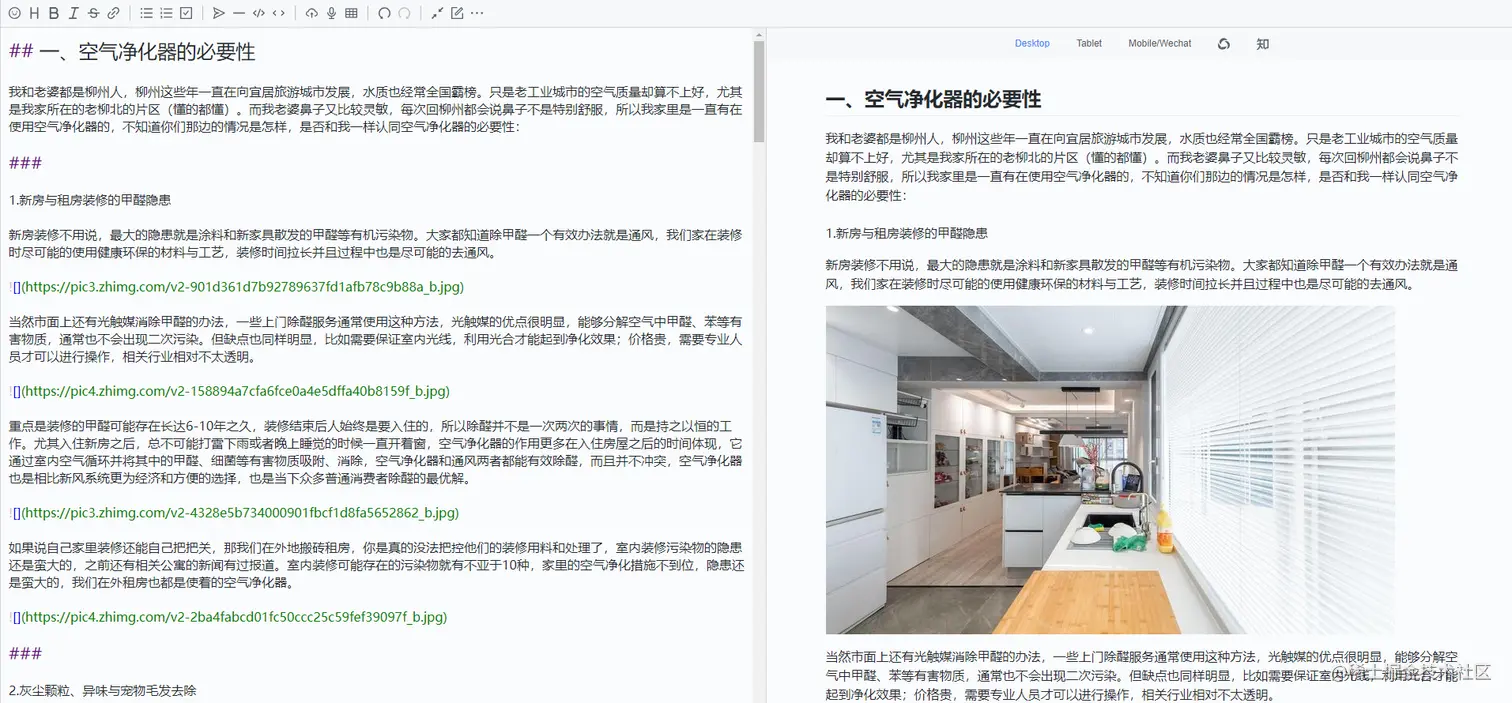1512x703 pixels.
Task: Insert an ordered number list
Action: pos(166,13)
